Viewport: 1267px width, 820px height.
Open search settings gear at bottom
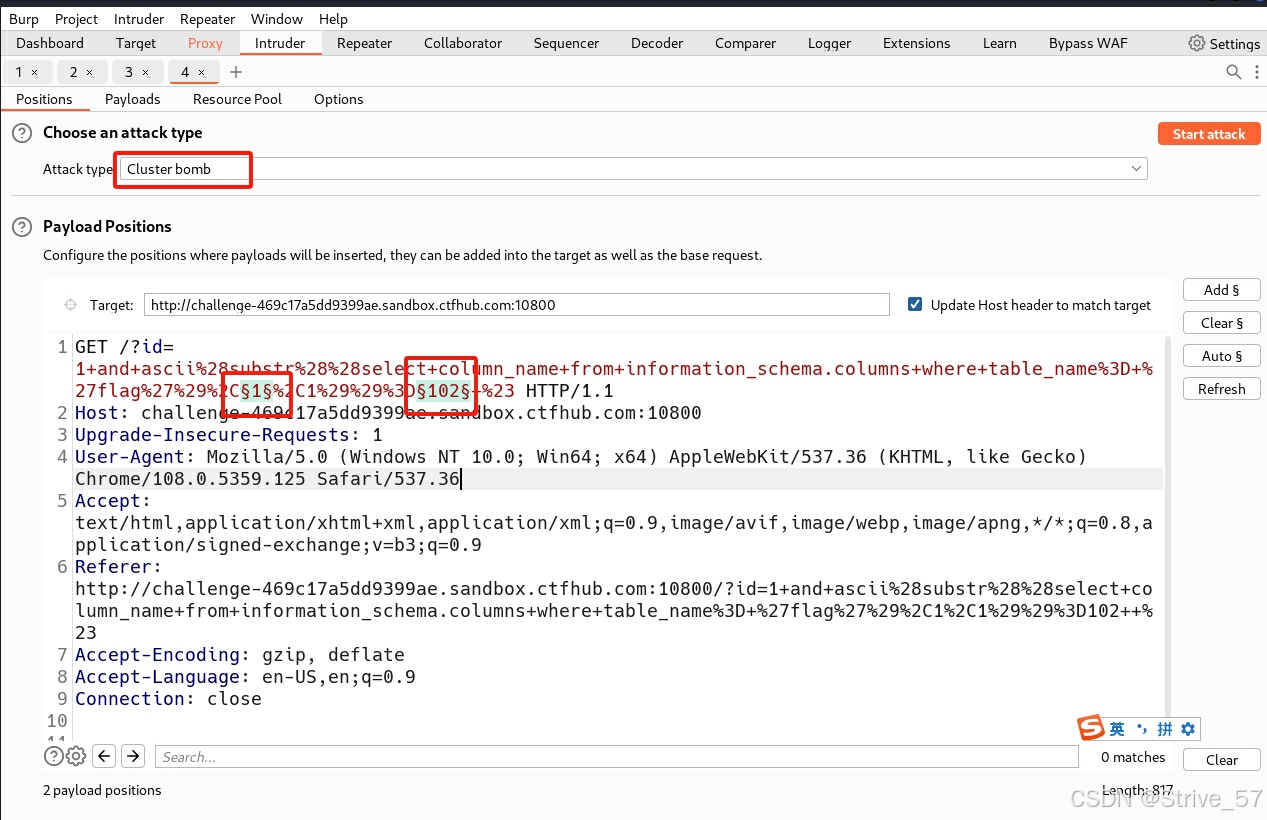[76, 756]
